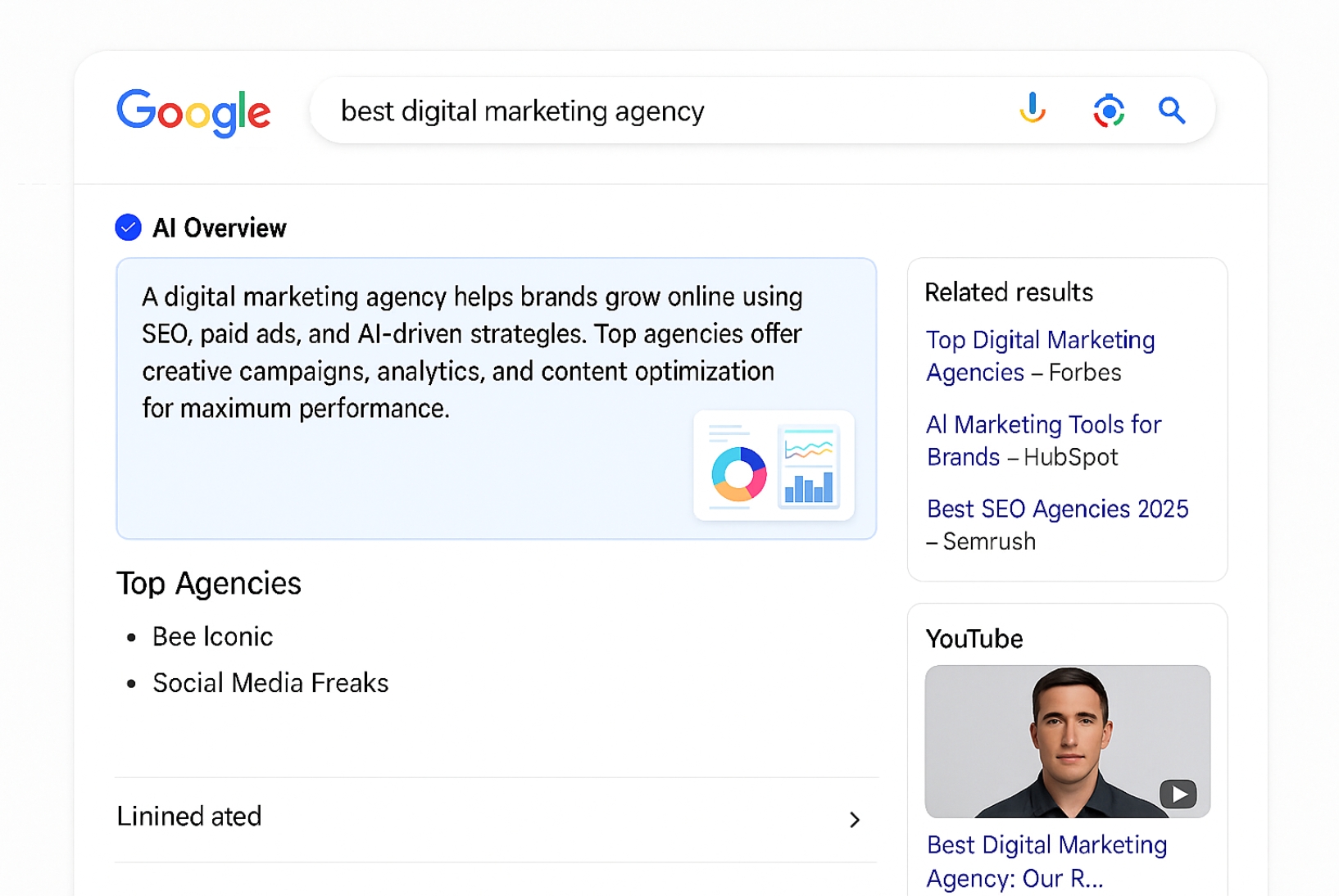The width and height of the screenshot is (1339, 896).
Task: Select Bee Iconic agency entry
Action: [212, 636]
